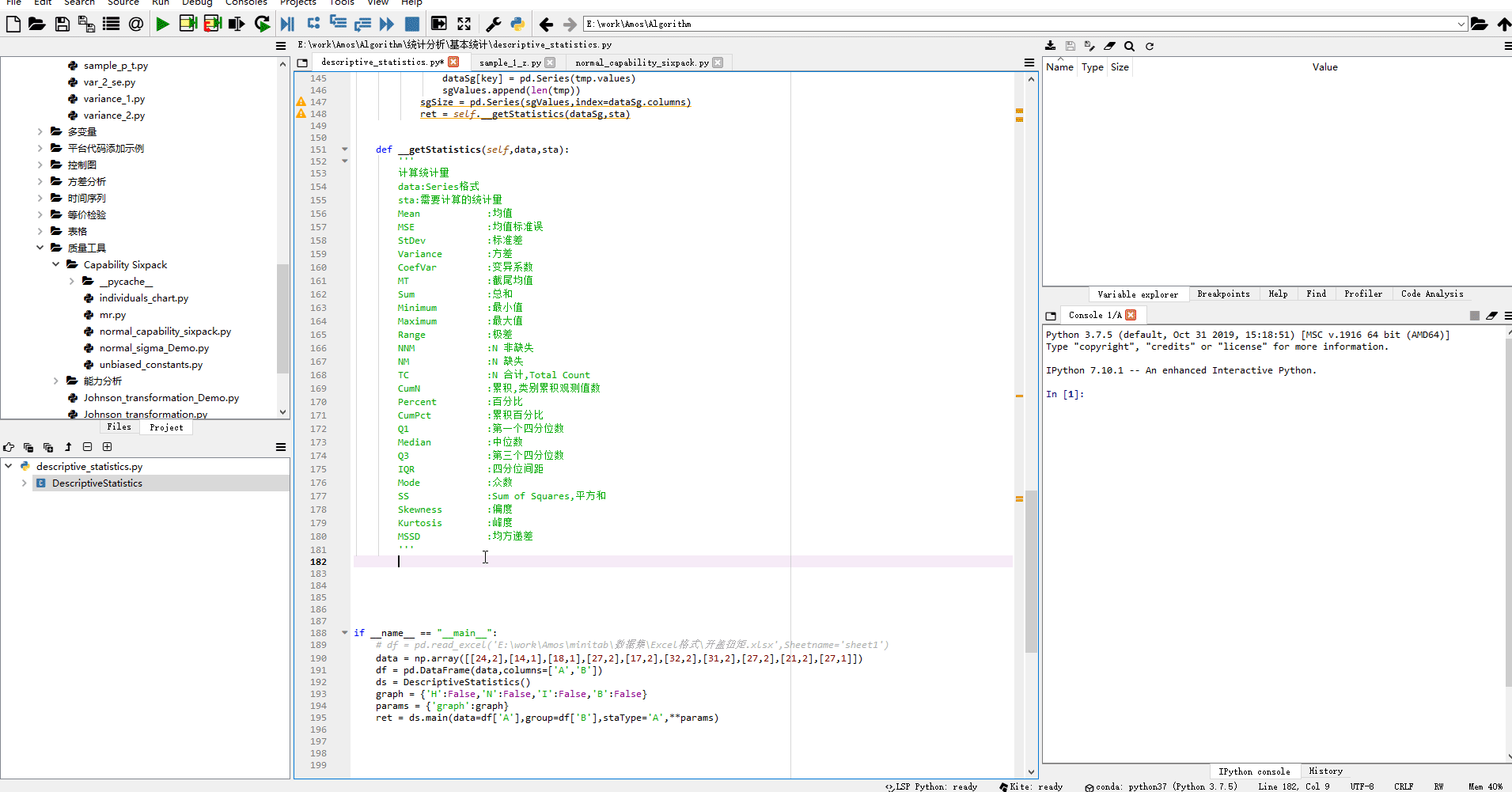Screen dimensions: 1512x792
Task: Go back with left arrow icon
Action: [x=546, y=24]
